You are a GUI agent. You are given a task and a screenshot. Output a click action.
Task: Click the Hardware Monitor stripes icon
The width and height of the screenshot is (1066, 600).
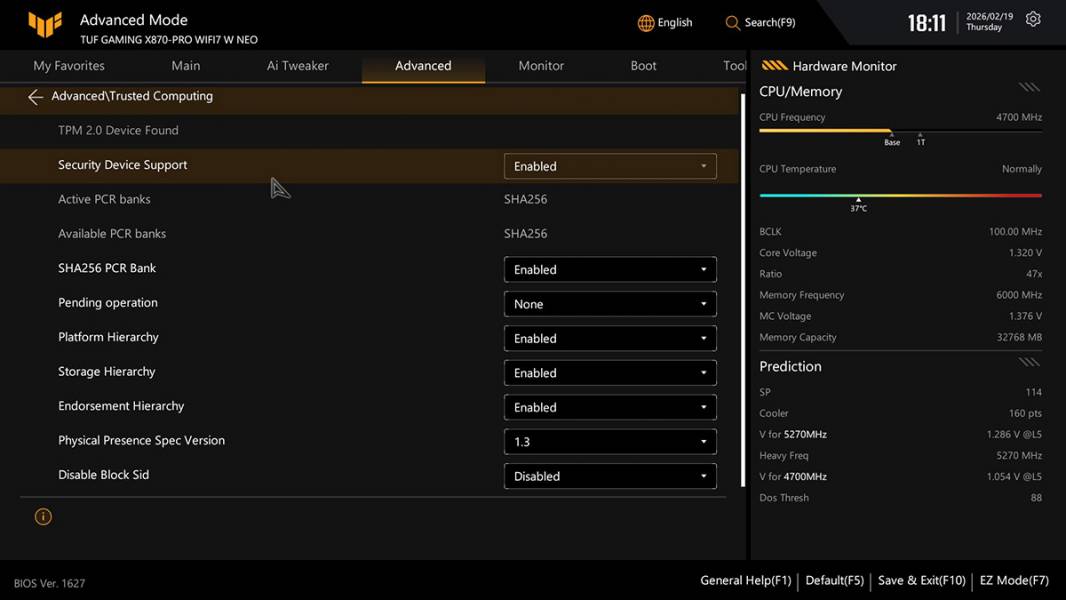(x=774, y=66)
